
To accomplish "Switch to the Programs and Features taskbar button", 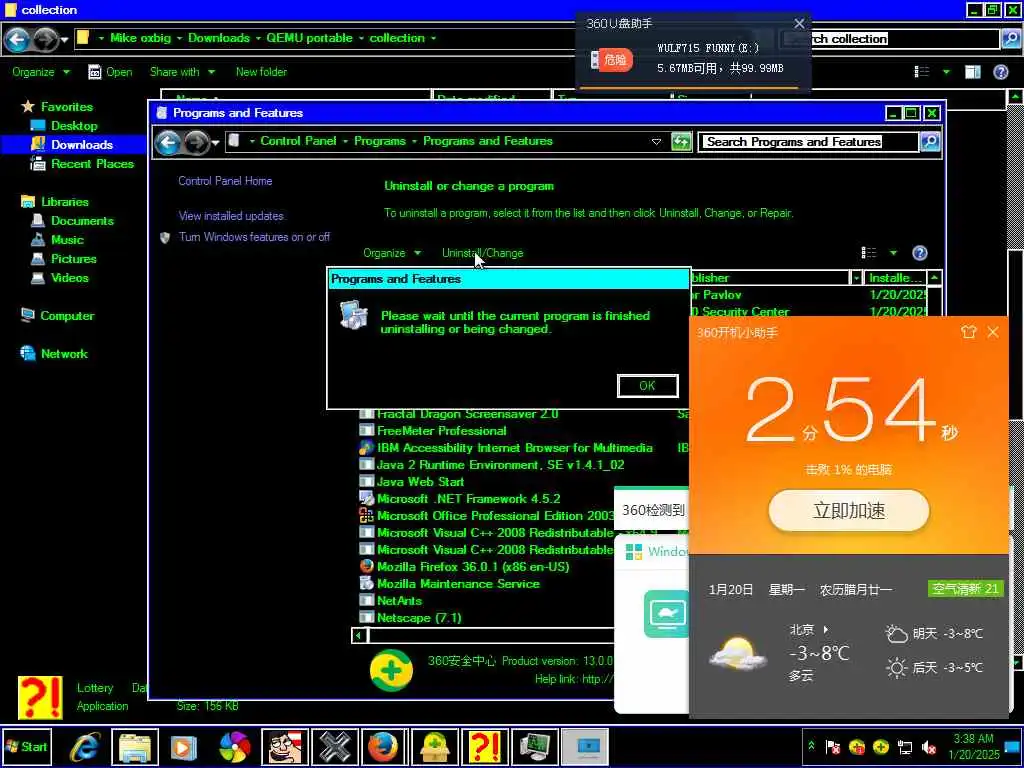I will tap(585, 747).
